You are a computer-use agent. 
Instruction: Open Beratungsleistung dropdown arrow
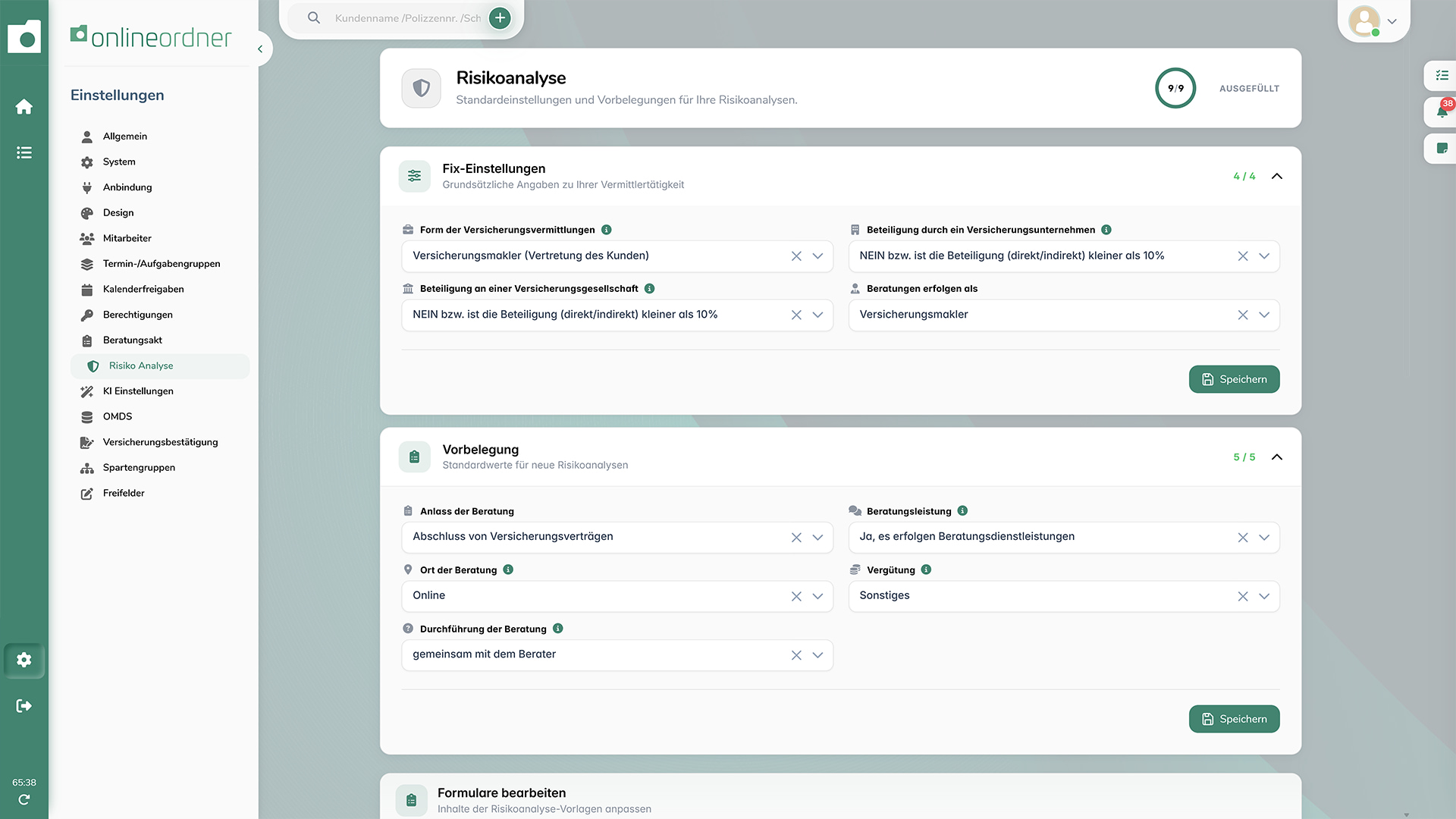click(1264, 537)
